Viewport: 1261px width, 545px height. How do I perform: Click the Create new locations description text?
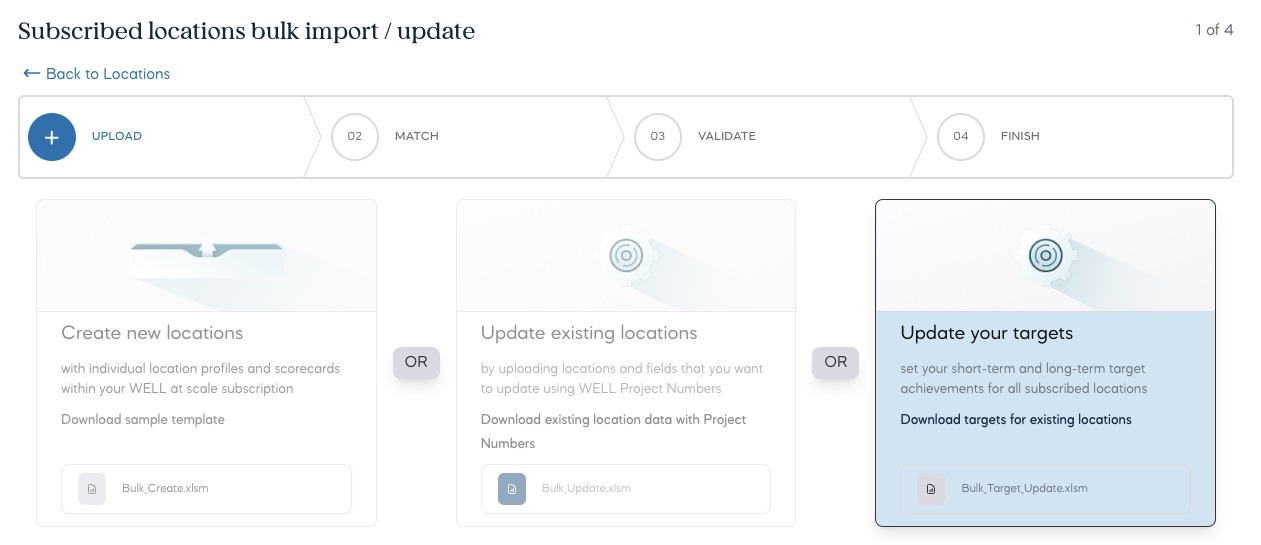click(x=200, y=378)
